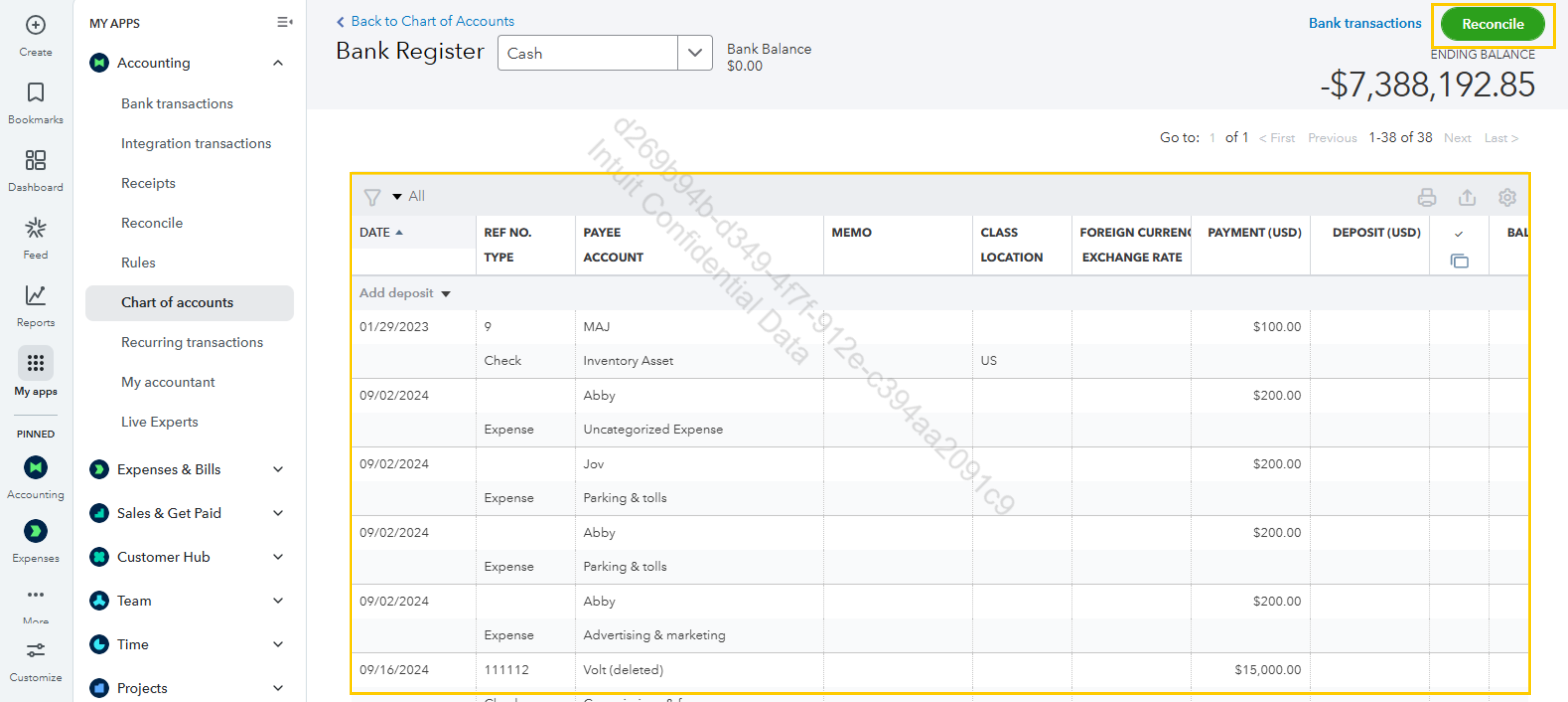This screenshot has width=1568, height=702.
Task: Click Uncategorized Expense account cell
Action: point(652,429)
